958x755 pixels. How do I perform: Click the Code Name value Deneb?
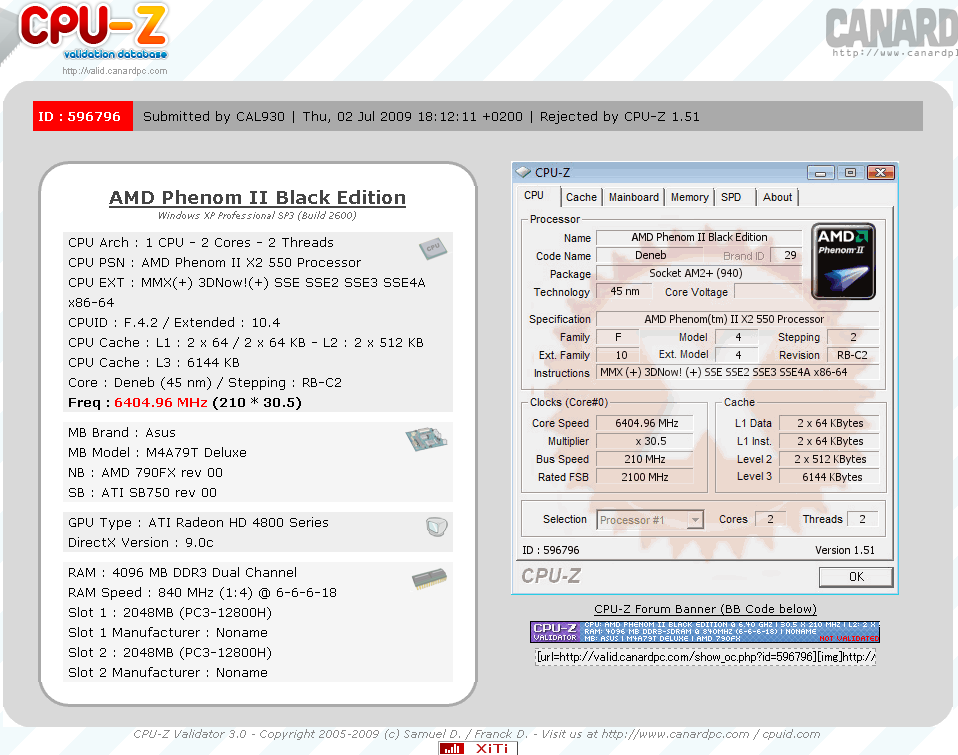pyautogui.click(x=651, y=255)
